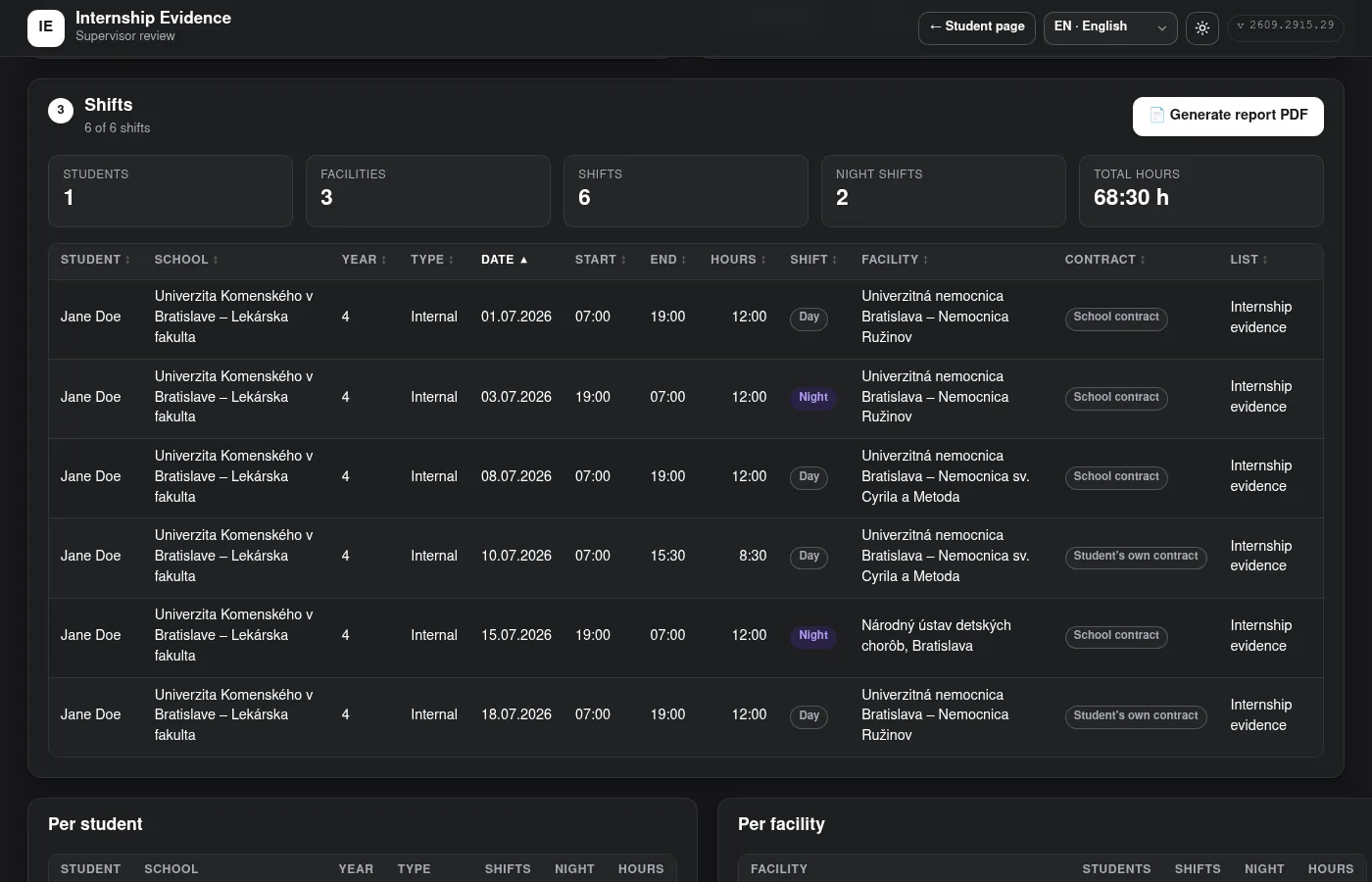
Task: Sort table by Start column
Action: (600, 260)
